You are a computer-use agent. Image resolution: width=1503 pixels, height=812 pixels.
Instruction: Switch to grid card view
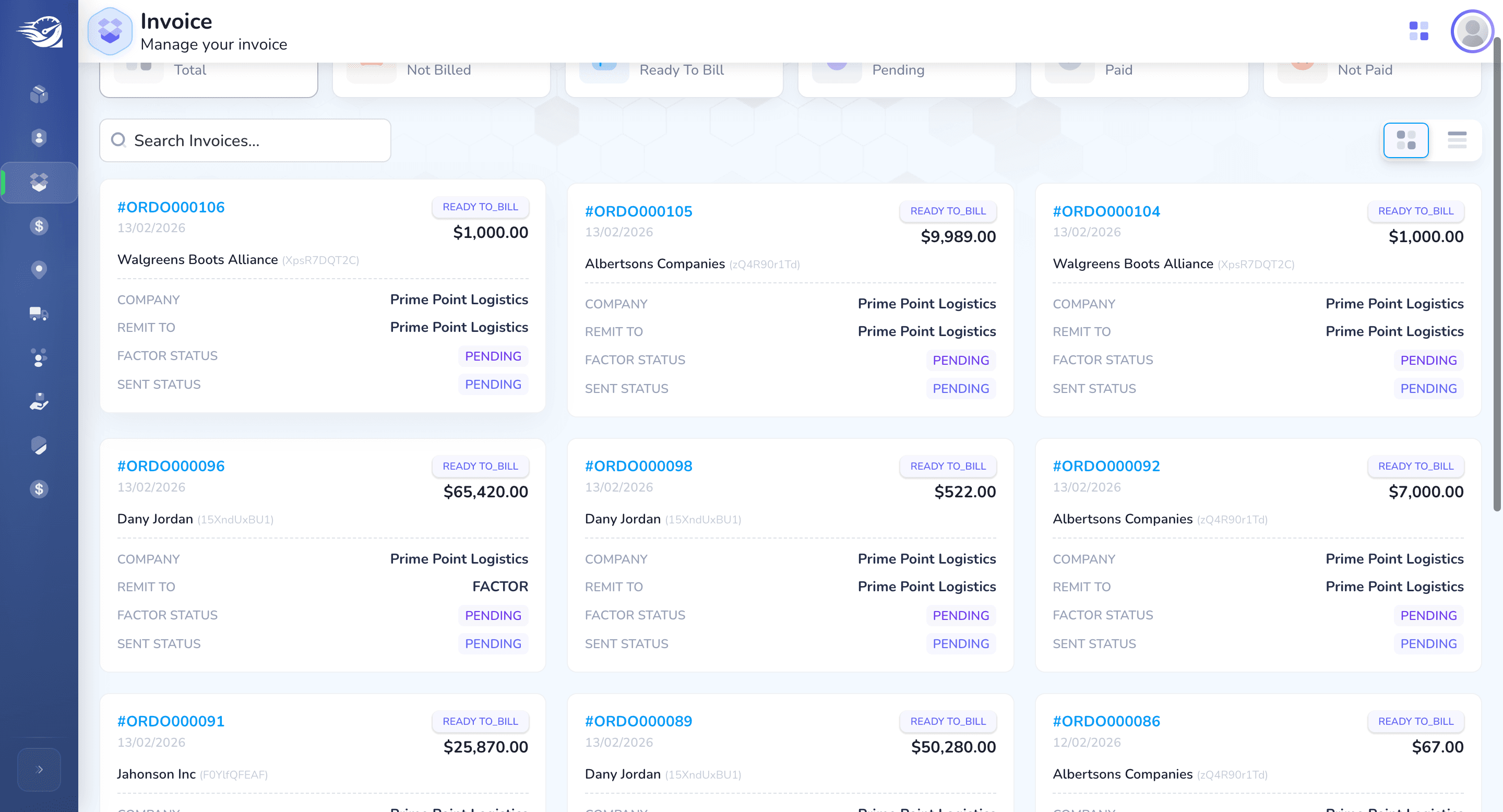[1405, 140]
